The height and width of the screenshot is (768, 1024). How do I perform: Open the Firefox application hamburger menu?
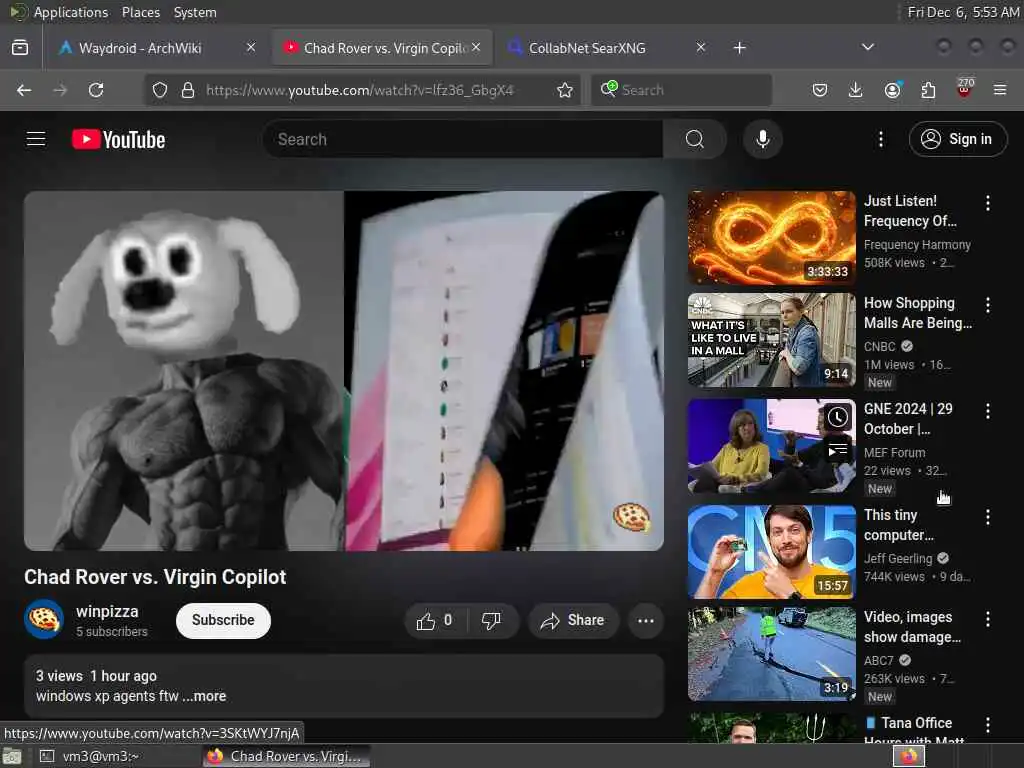1000,90
